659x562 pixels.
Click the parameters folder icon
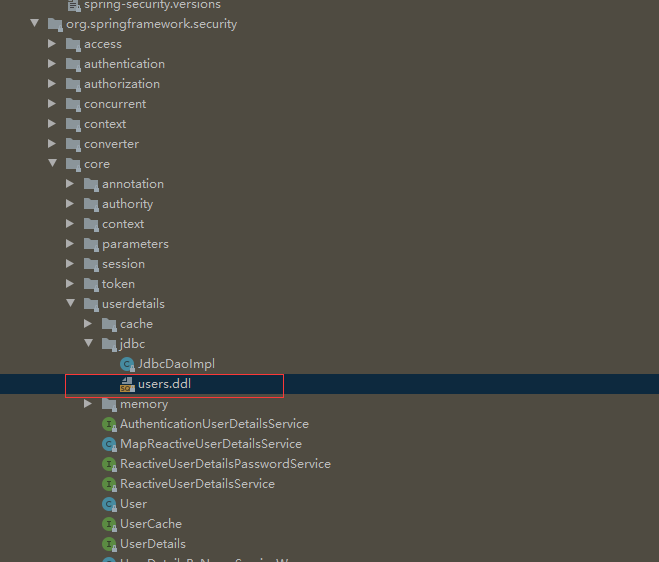click(x=92, y=244)
